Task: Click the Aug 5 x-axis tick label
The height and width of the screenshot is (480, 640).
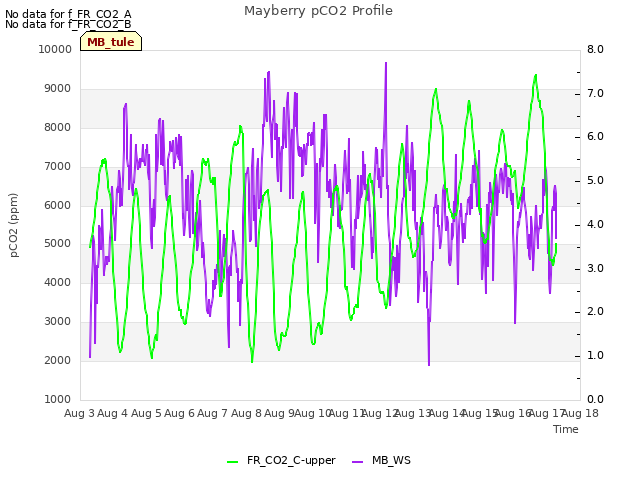Action: pyautogui.click(x=146, y=413)
